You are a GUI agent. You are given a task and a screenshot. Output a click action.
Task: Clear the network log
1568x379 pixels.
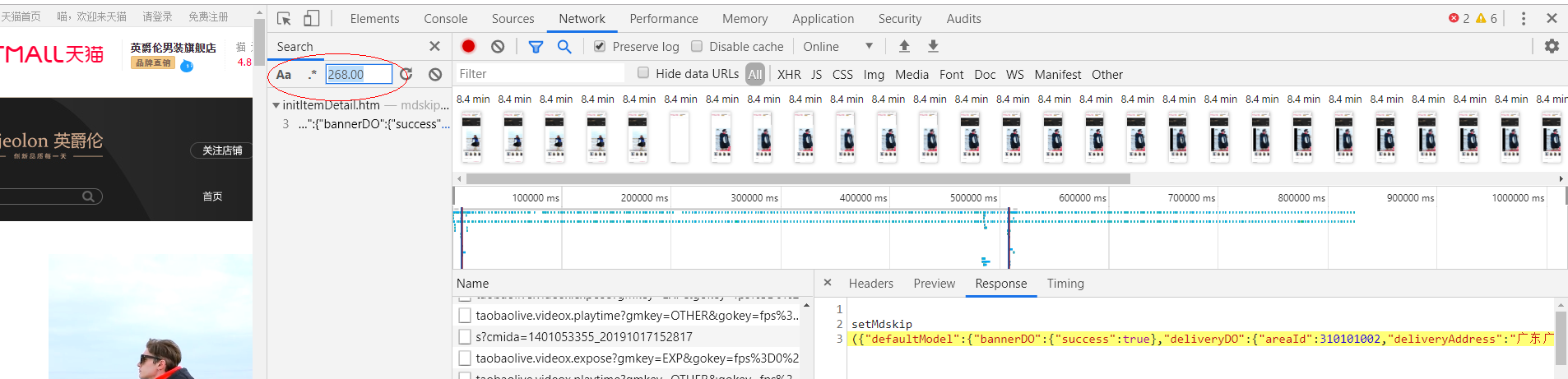click(x=498, y=47)
